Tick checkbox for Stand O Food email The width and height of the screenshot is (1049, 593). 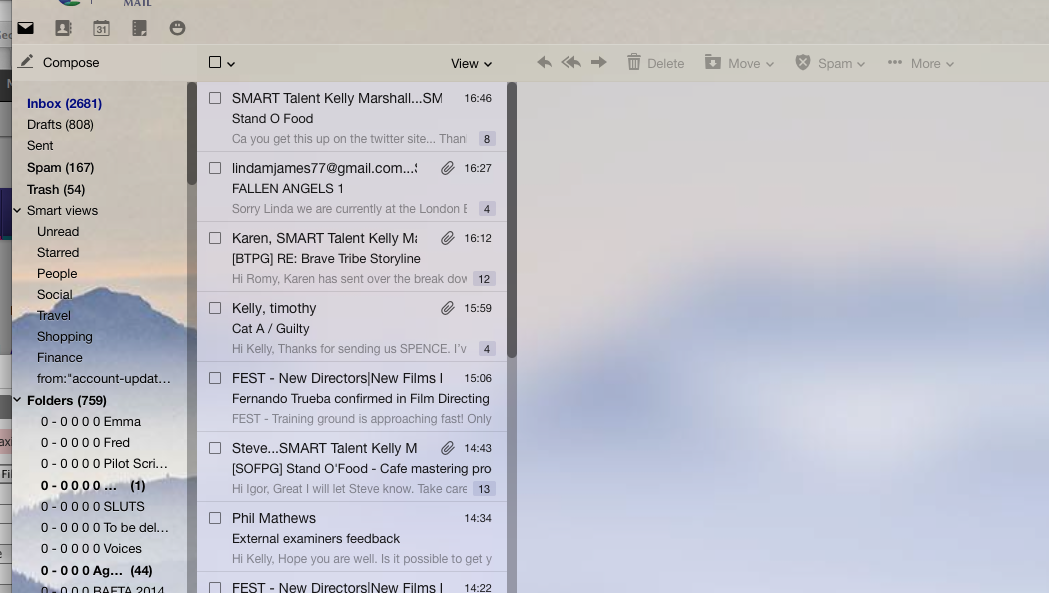215,98
